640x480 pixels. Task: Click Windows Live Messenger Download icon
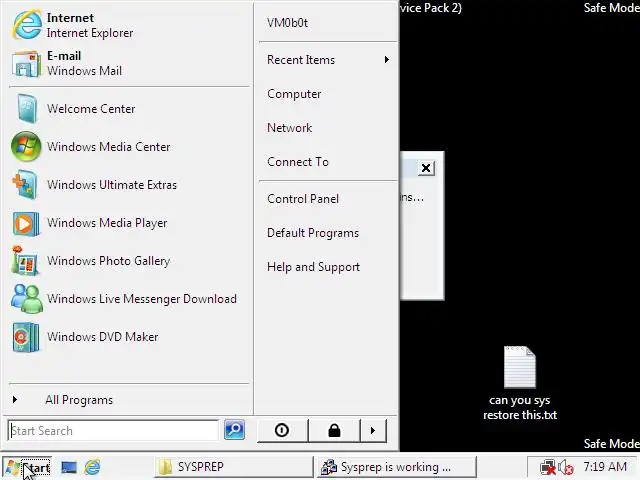click(27, 298)
